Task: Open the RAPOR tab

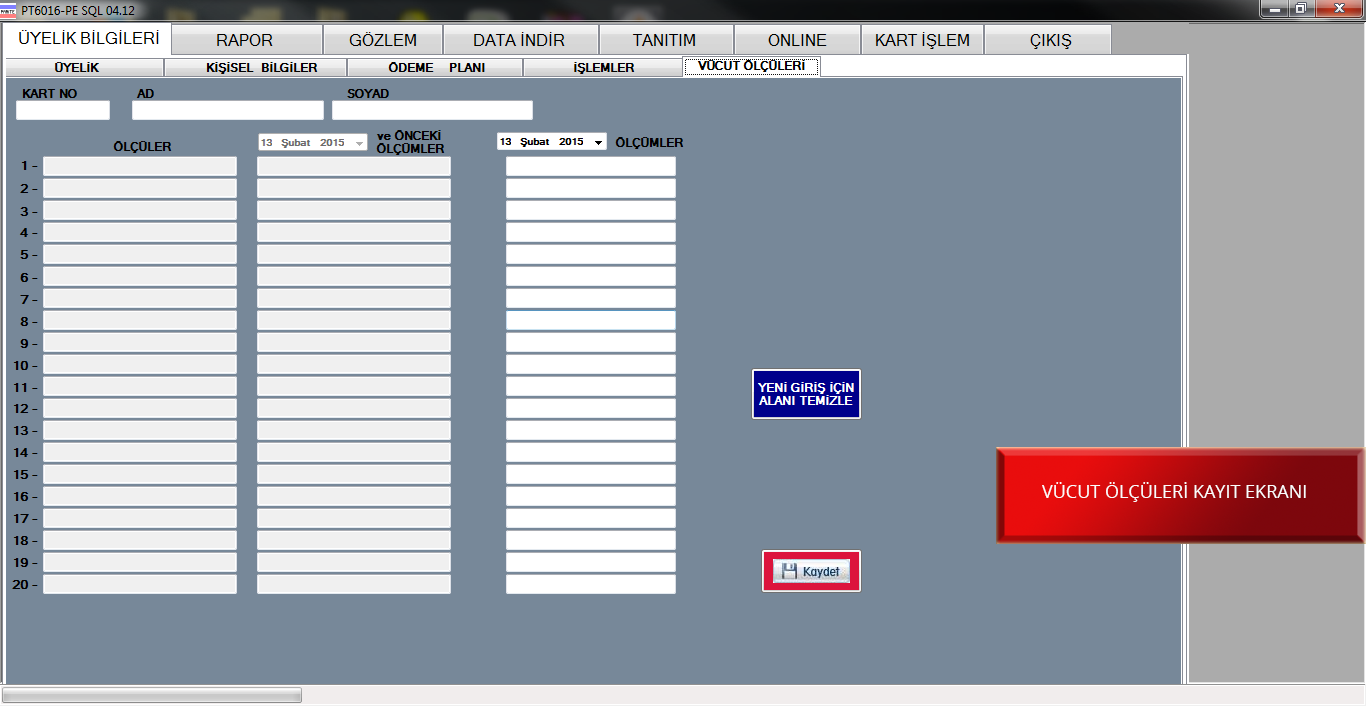Action: click(x=245, y=40)
